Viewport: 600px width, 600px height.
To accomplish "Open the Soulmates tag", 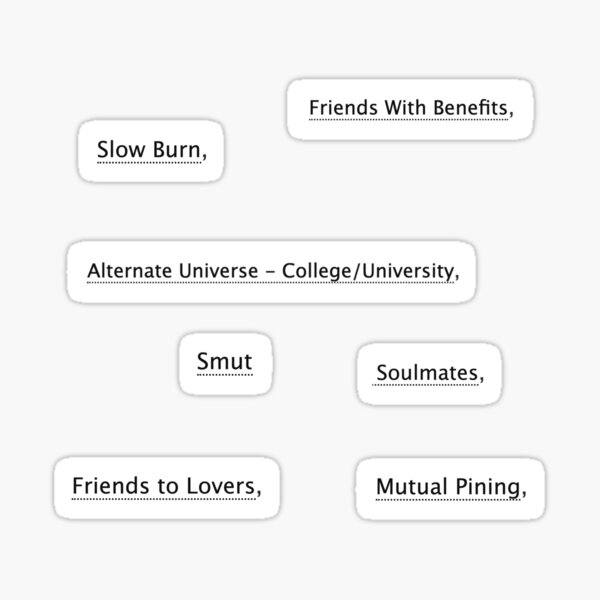I will pyautogui.click(x=427, y=373).
